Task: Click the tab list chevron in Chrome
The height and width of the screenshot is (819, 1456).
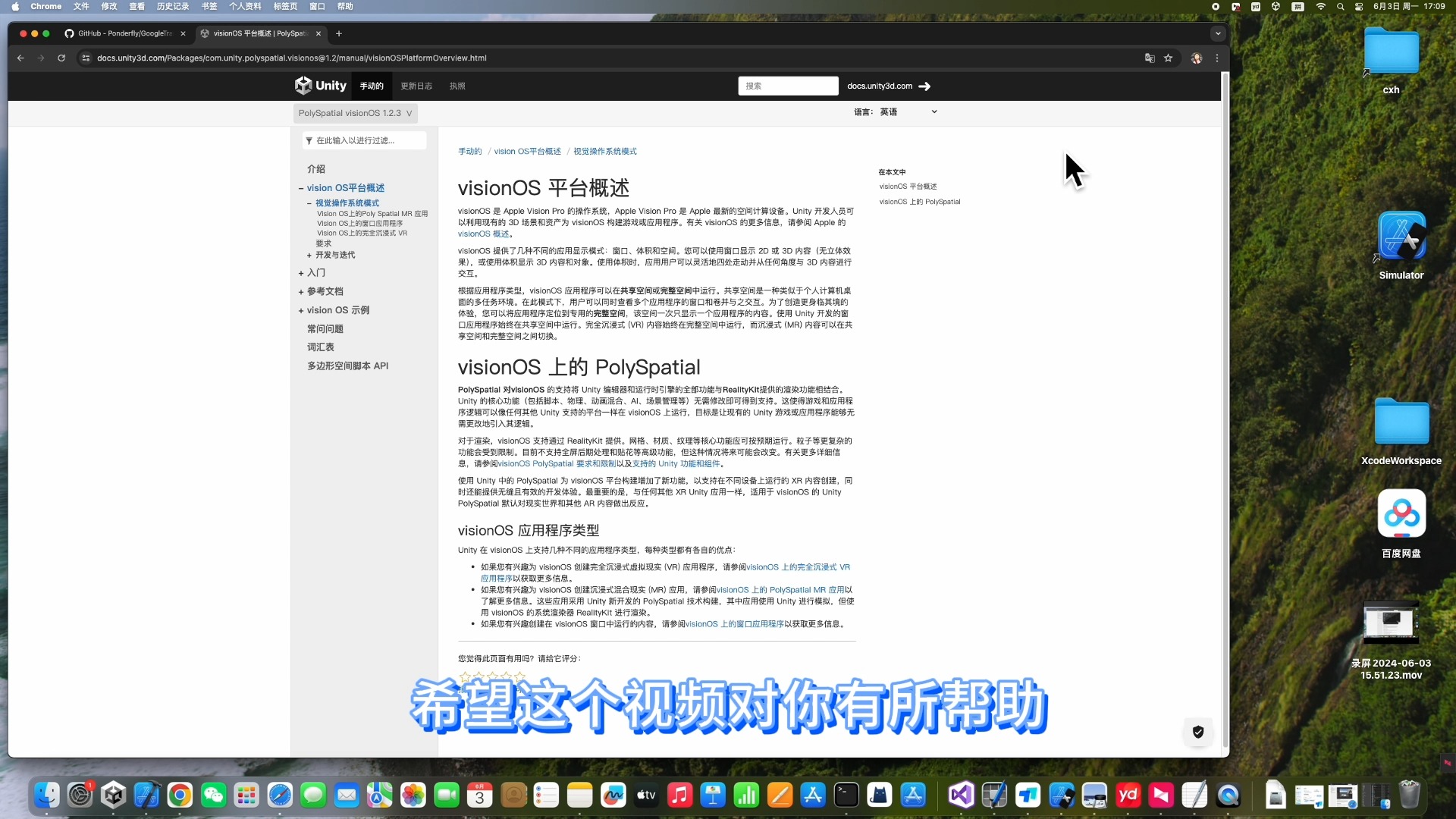Action: (x=1218, y=33)
